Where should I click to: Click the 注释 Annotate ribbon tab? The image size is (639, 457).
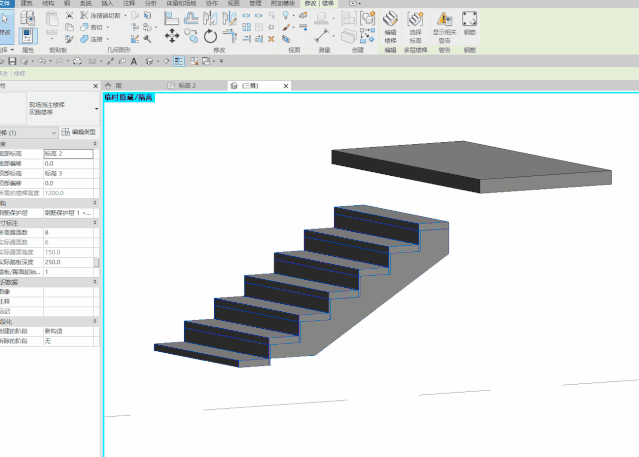(x=129, y=3)
